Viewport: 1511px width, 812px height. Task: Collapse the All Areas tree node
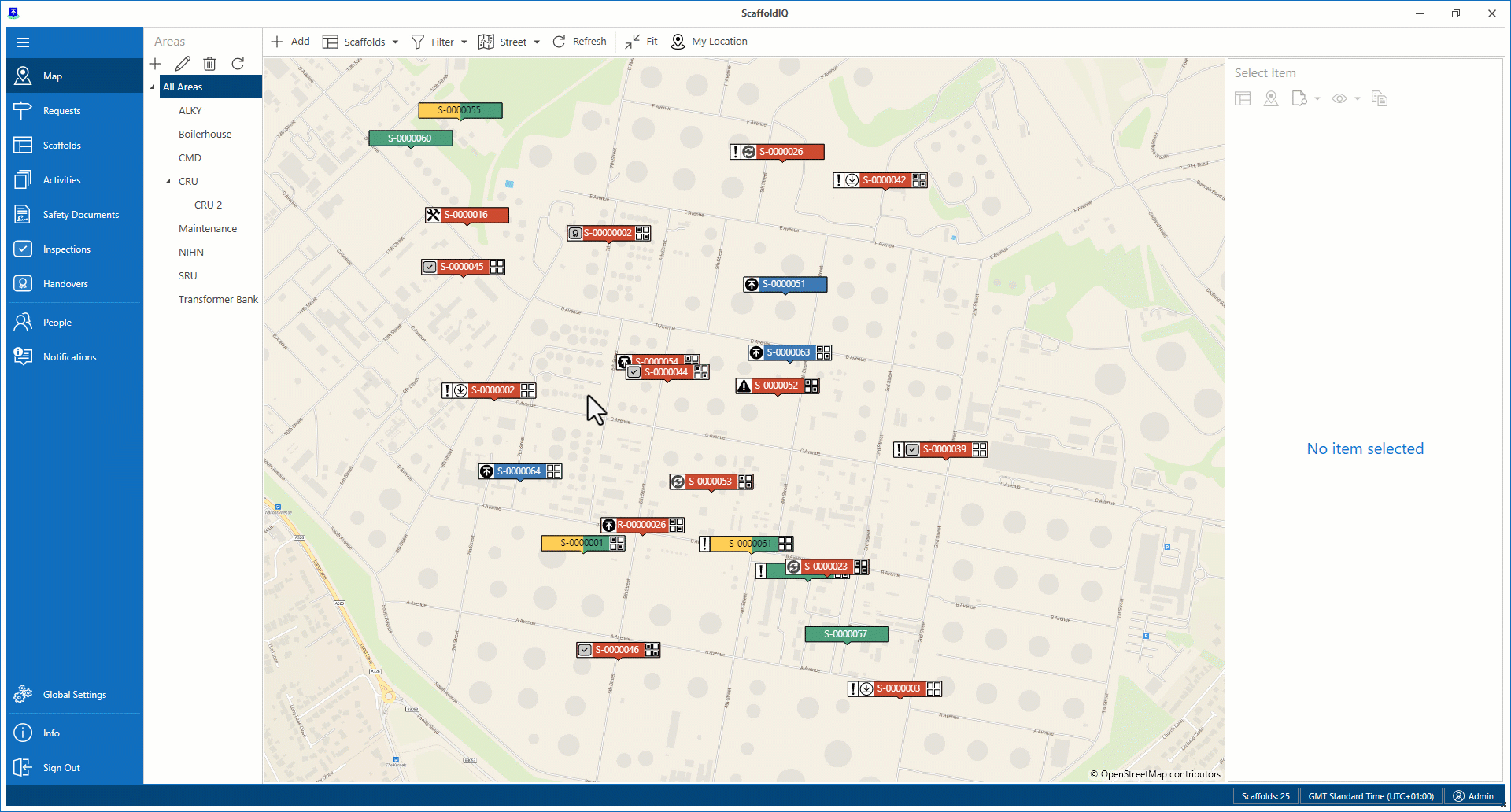(153, 87)
